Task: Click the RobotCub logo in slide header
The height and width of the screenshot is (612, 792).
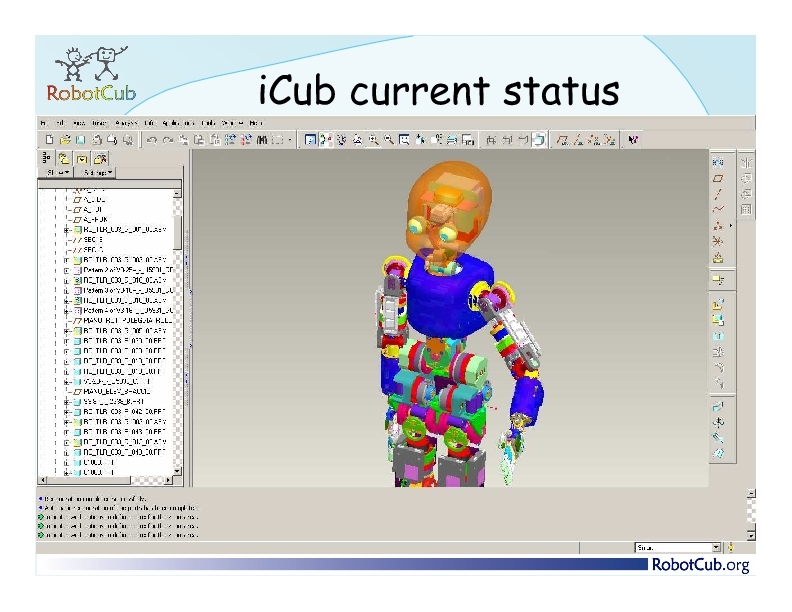Action: pos(91,74)
